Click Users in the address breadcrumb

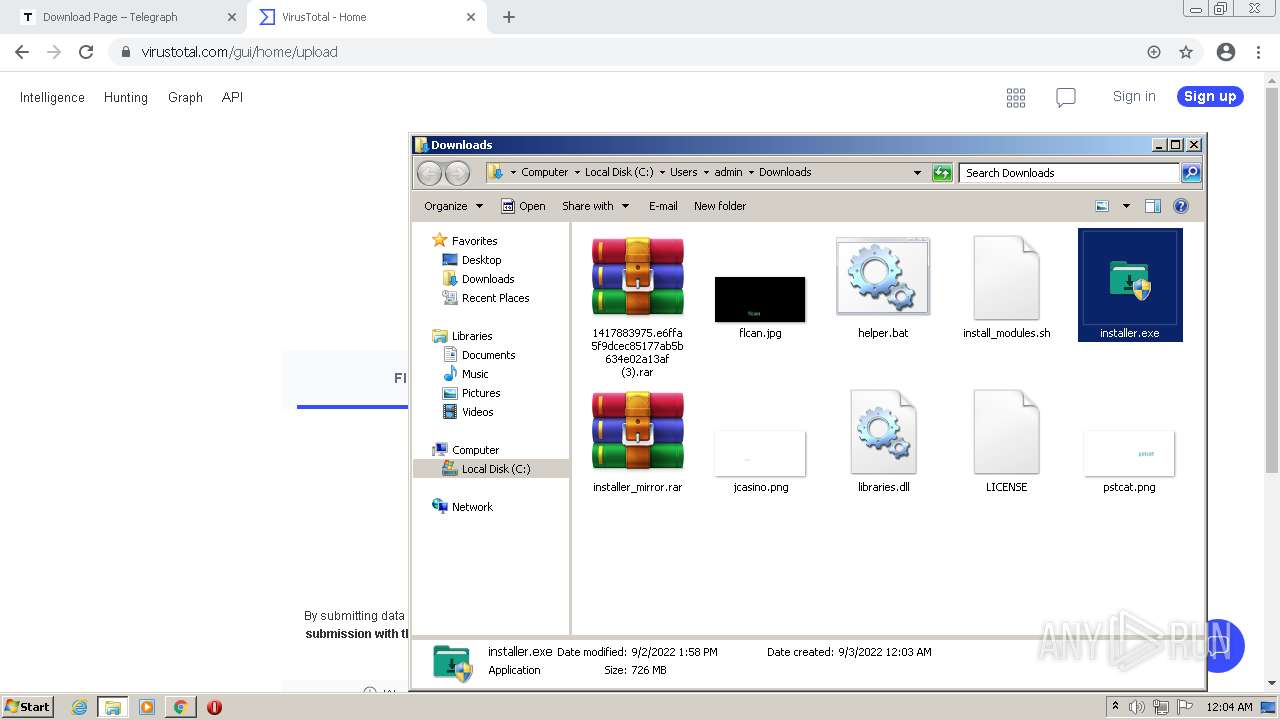(x=684, y=172)
